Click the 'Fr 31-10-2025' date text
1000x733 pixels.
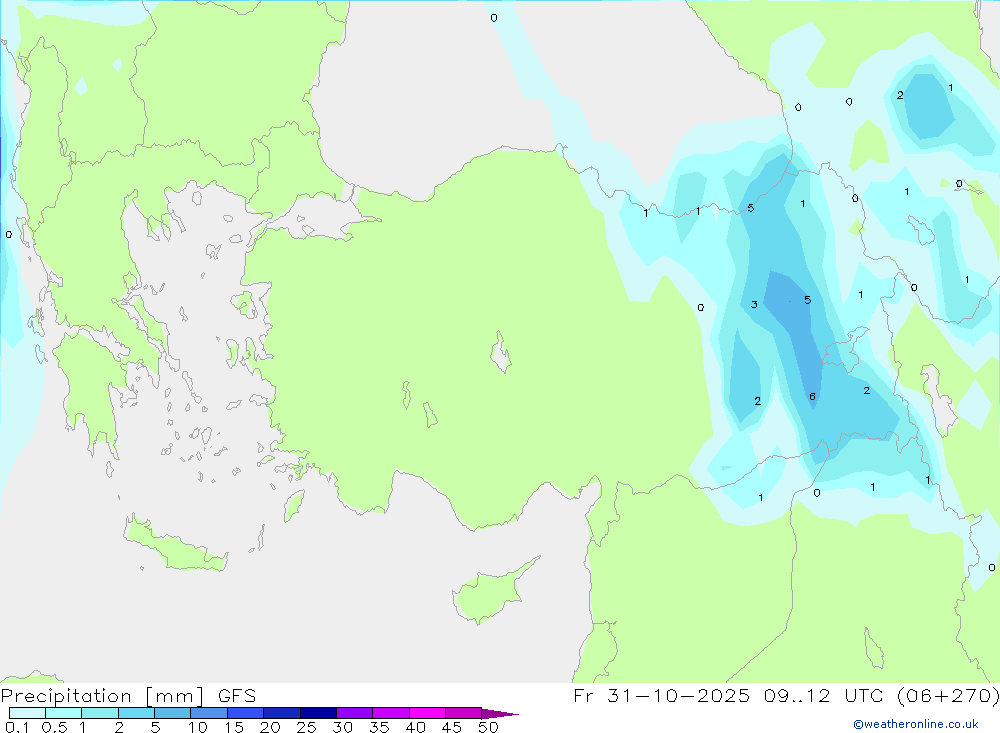[662, 696]
